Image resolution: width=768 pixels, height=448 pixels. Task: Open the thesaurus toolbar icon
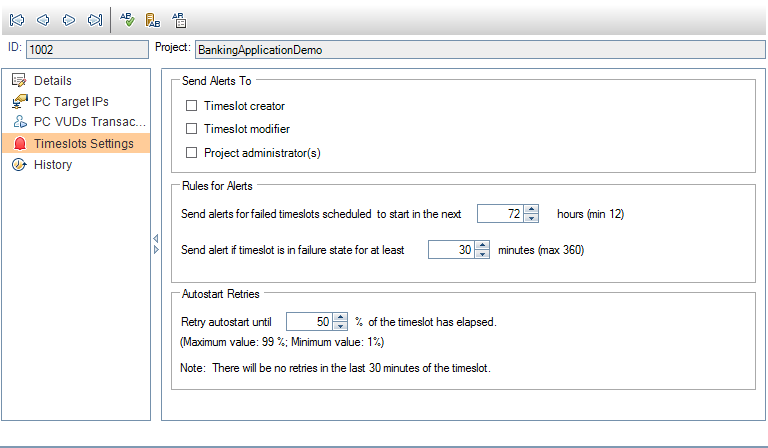click(x=153, y=19)
